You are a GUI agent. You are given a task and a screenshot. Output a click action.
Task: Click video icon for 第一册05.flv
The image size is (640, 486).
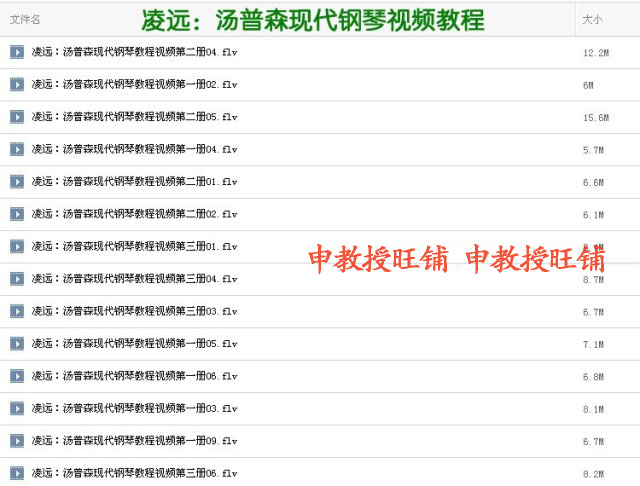[17, 344]
